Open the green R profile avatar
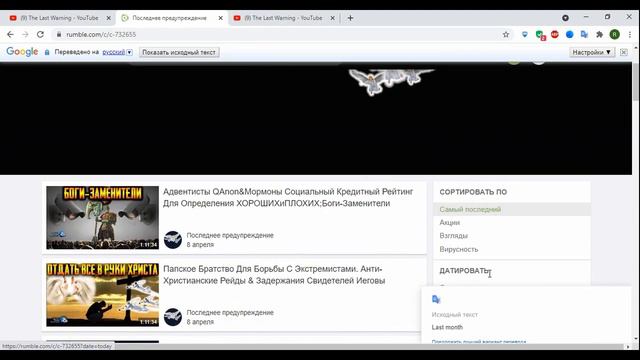The width and height of the screenshot is (640, 360). (615, 35)
